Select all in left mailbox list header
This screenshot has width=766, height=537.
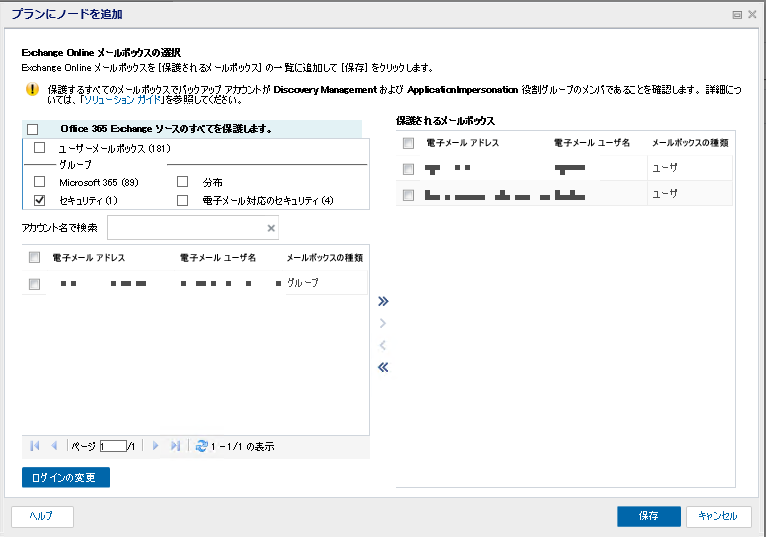[x=34, y=258]
